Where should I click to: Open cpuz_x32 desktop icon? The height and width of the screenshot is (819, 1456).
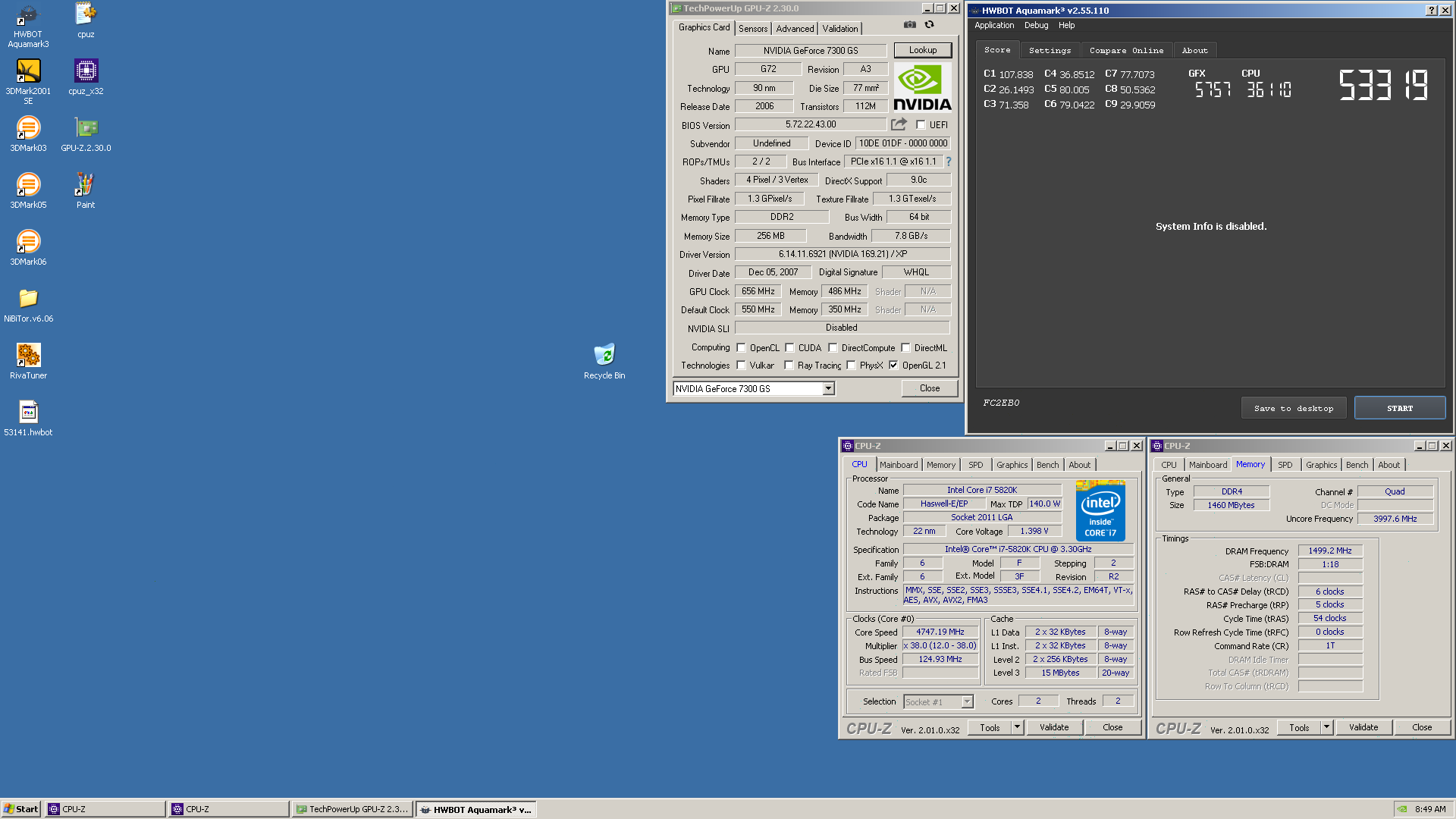86,77
